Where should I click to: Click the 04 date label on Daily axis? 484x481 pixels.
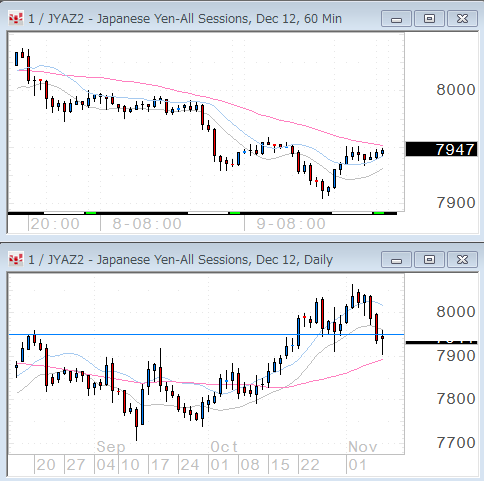point(106,465)
